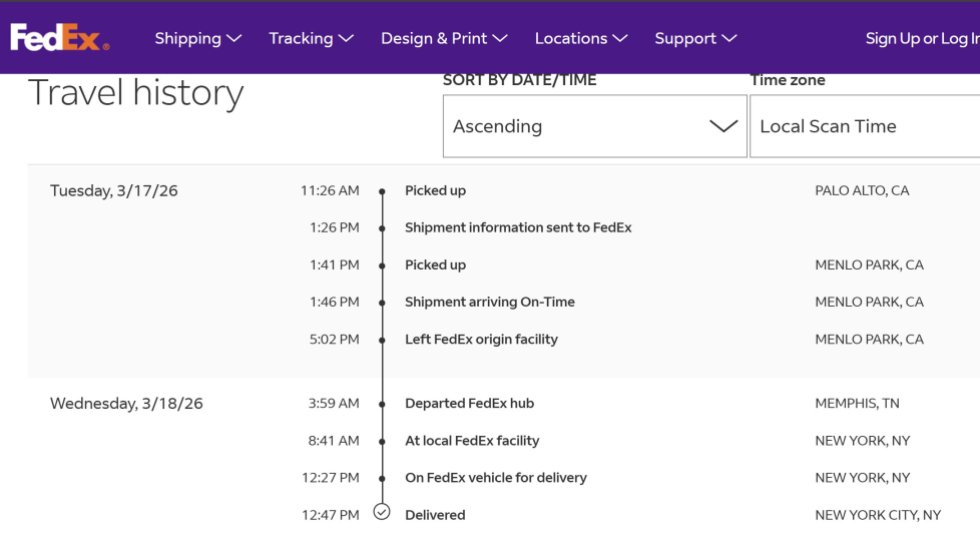
Task: Open the Local Scan Time zone dropdown
Action: (865, 126)
